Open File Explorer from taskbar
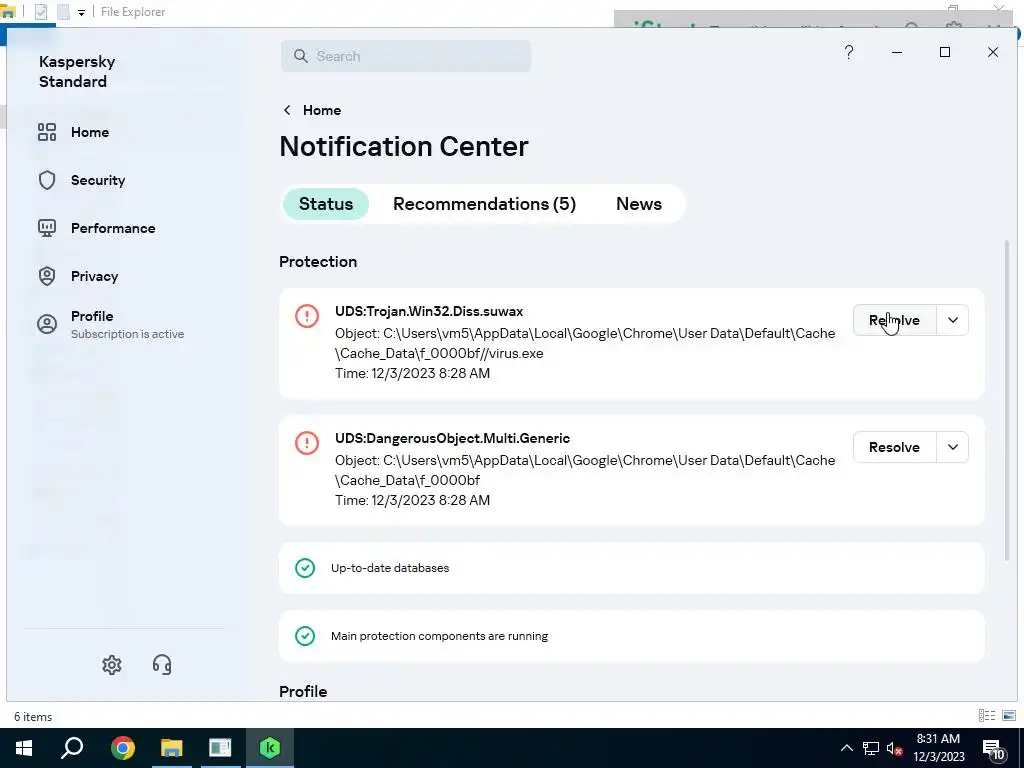Screen dimensions: 1024x768 coord(172,748)
